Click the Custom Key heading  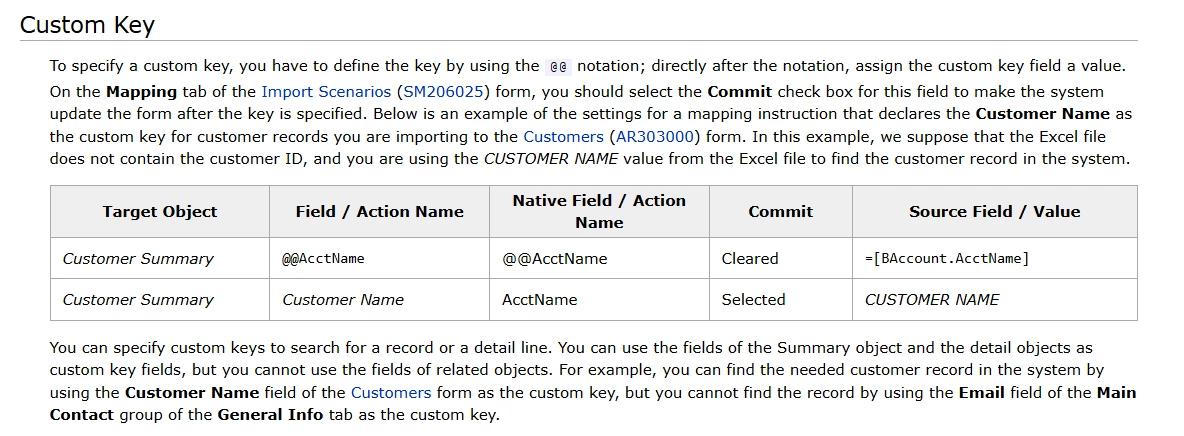point(87,25)
